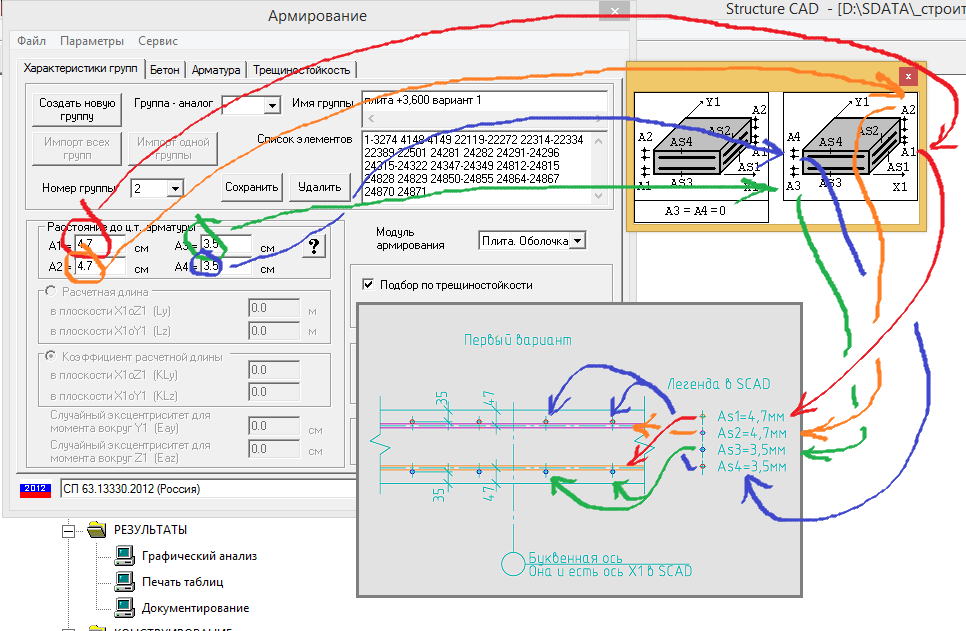Collapse the РЕЗУЛЬТАТЫ tree node
Screen dimensions: 966x631
click(69, 530)
